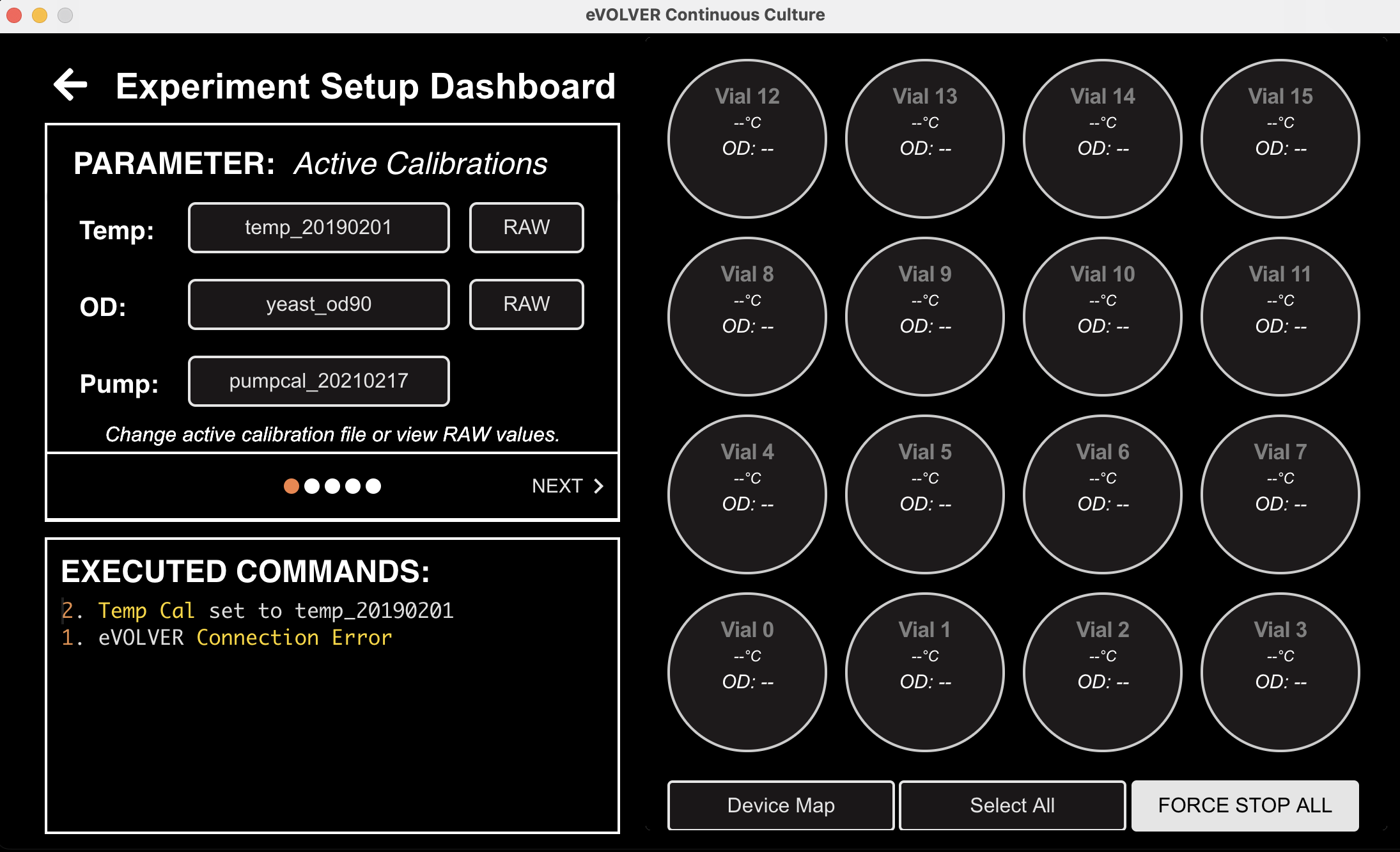
Task: Open the Device Map
Action: (781, 805)
